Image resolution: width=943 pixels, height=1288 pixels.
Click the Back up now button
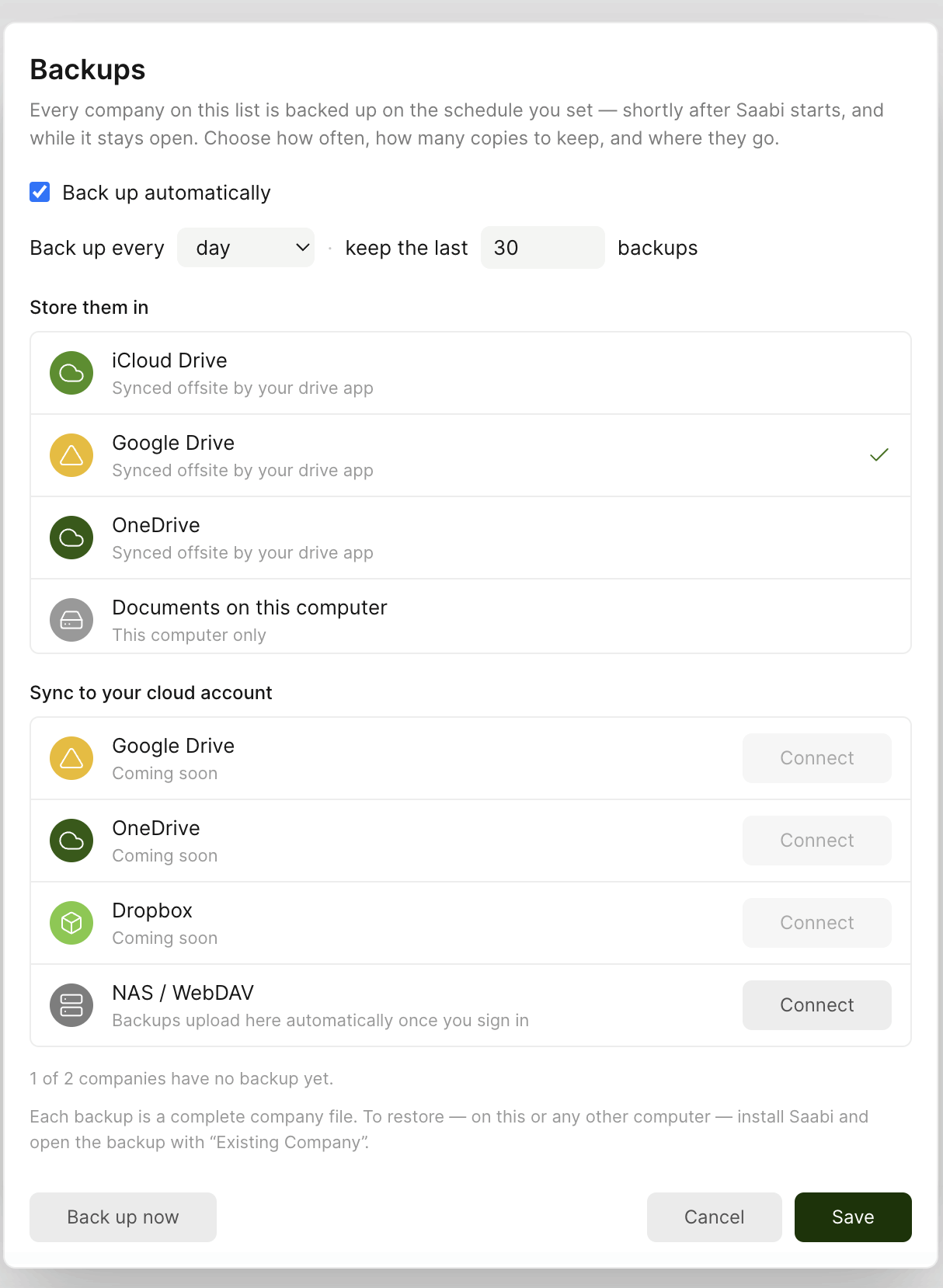pyautogui.click(x=123, y=1217)
